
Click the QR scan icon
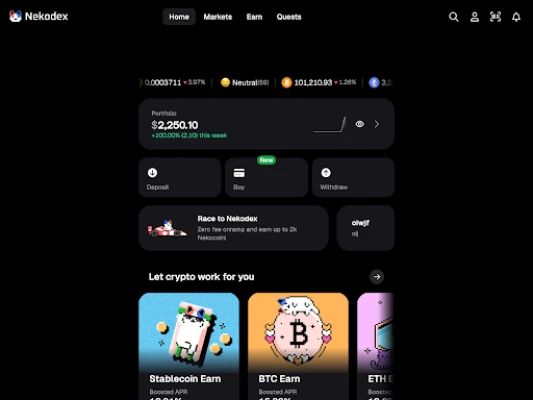[495, 17]
